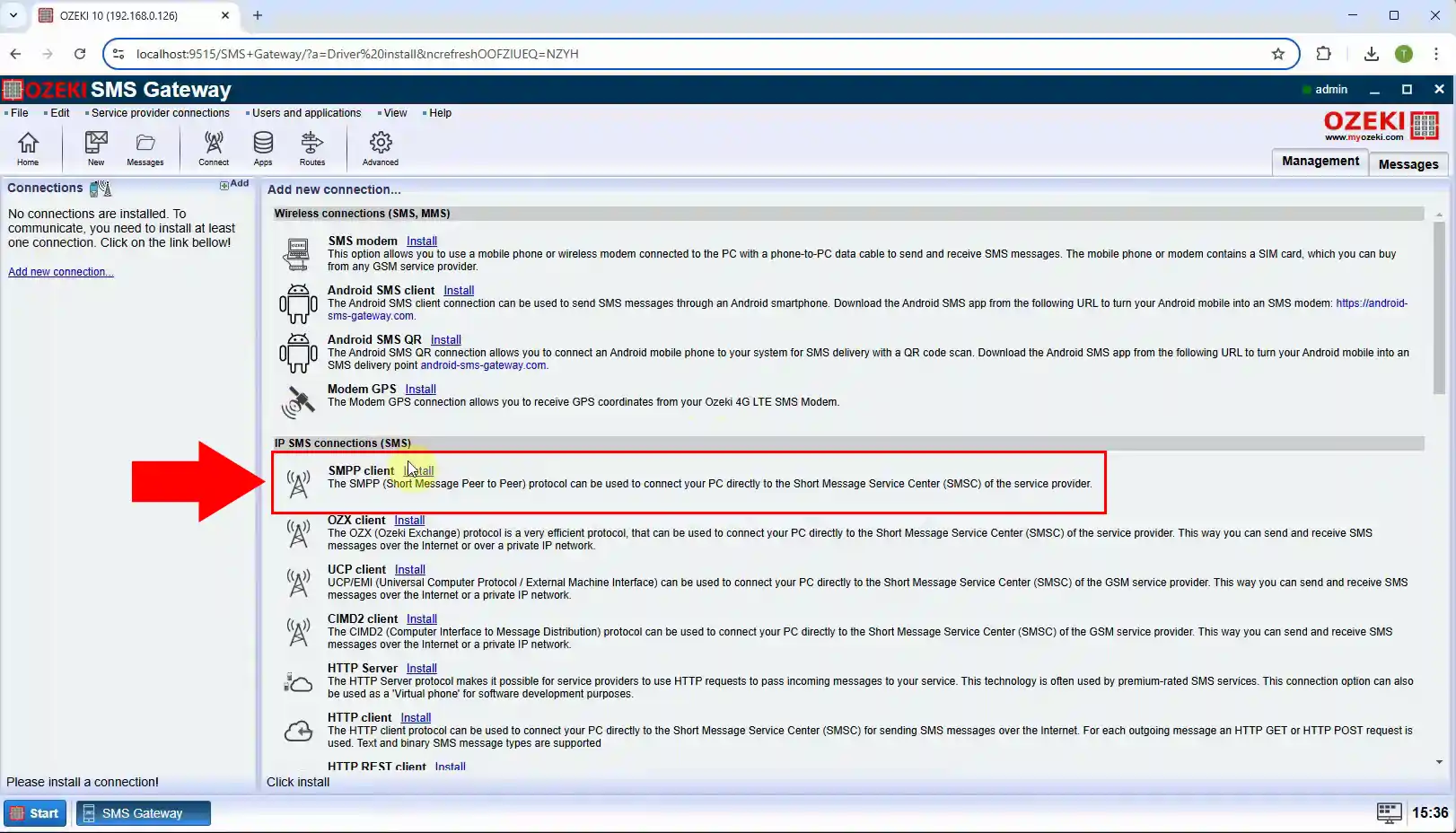The width and height of the screenshot is (1456, 833).
Task: Open the android-sms-gateway.com link
Action: tap(484, 365)
